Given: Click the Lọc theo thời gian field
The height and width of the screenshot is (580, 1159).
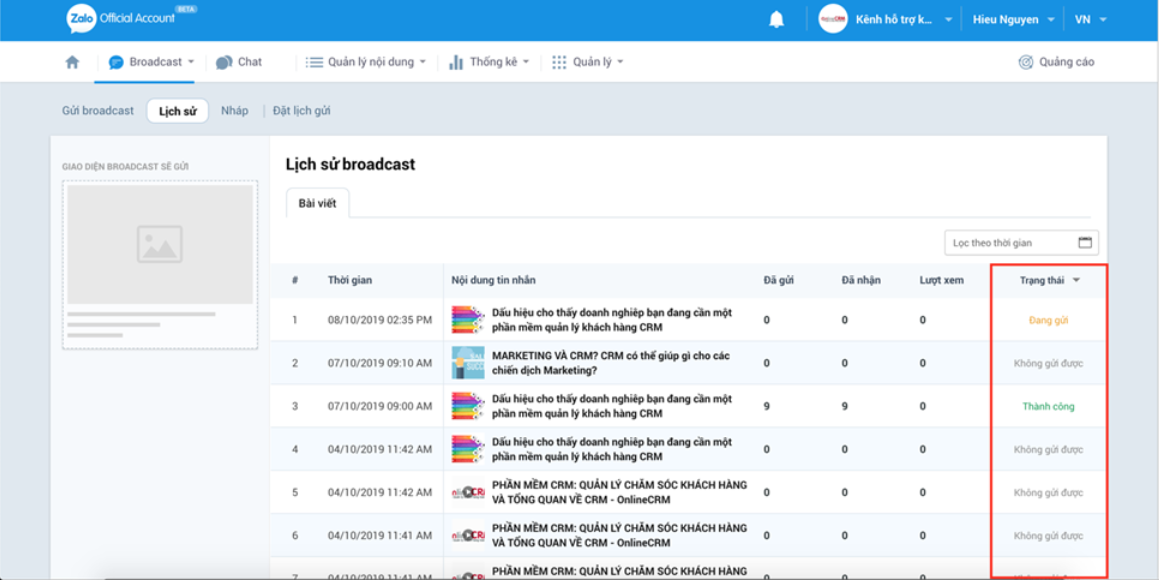Looking at the screenshot, I should 1022,242.
